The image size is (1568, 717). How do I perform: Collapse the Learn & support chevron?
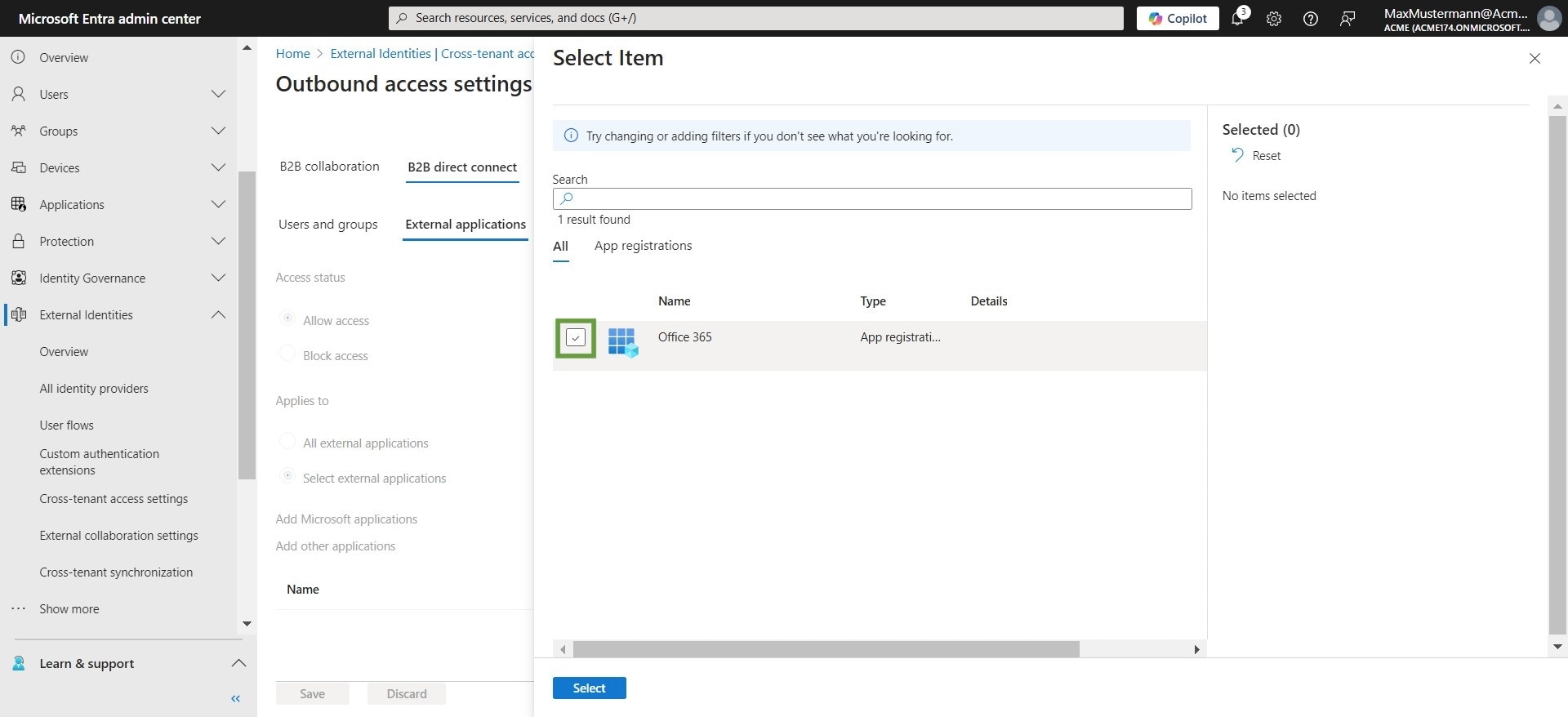pos(238,663)
